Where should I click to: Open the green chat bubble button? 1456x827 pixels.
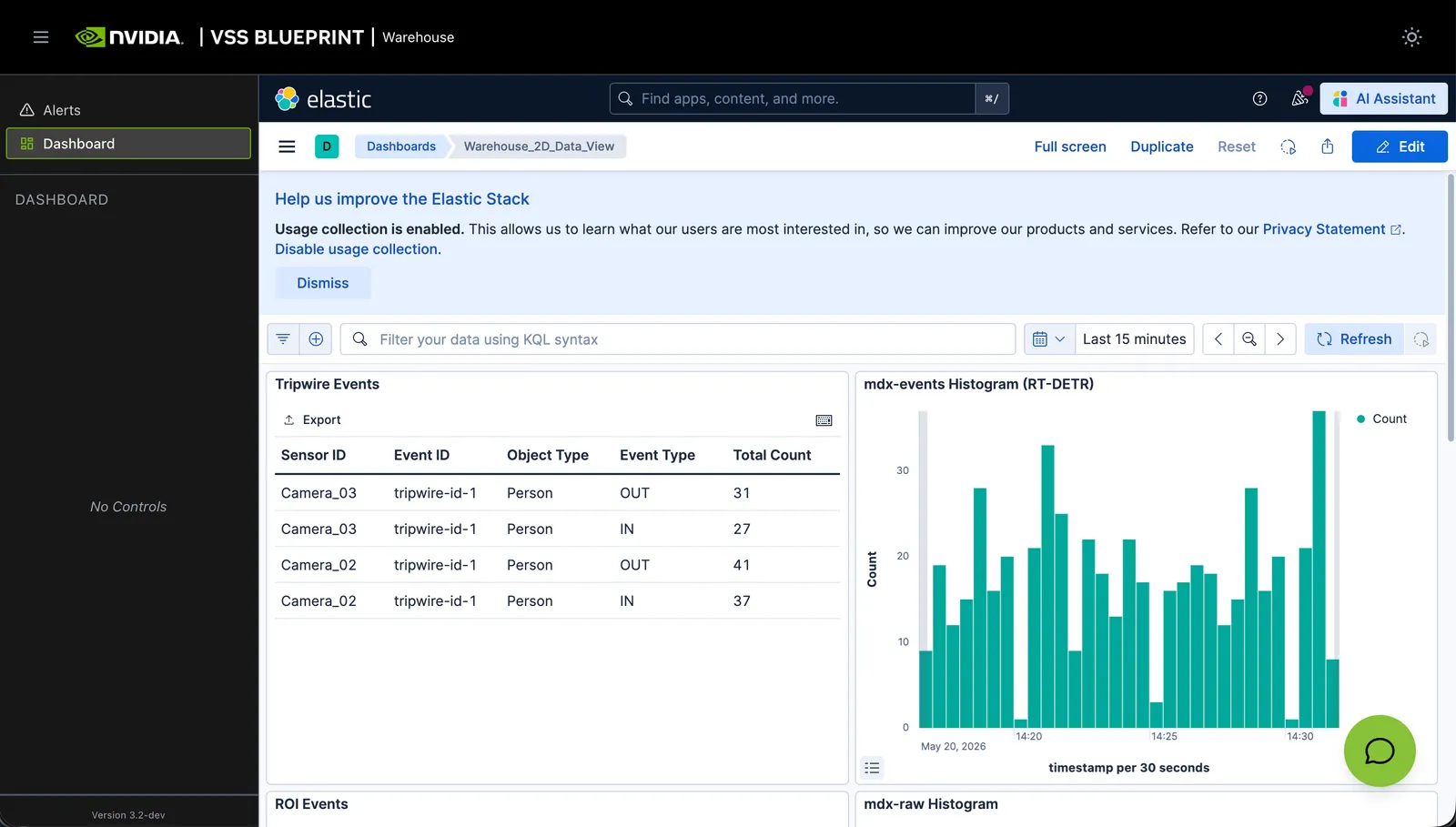coord(1380,751)
